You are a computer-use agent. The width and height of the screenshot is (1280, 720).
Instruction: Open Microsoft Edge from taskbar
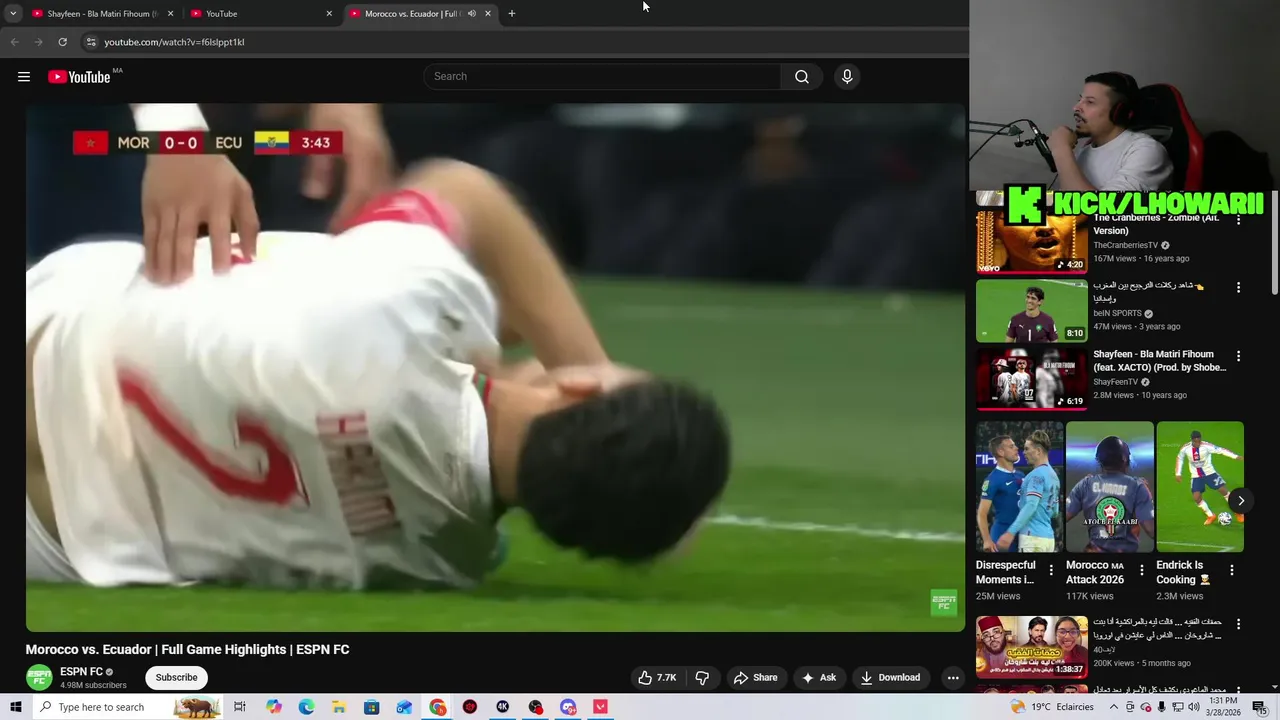(306, 707)
